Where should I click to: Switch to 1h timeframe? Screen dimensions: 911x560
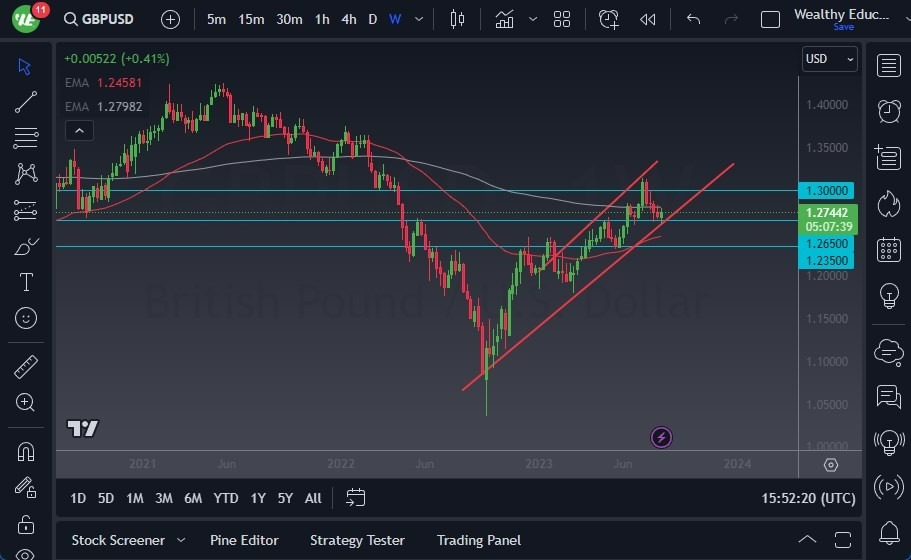(x=322, y=19)
